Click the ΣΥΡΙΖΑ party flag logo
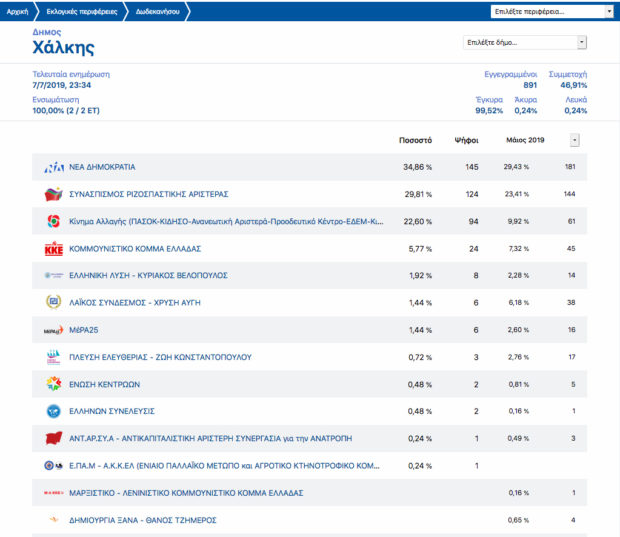This screenshot has width=620, height=537. click(x=53, y=194)
